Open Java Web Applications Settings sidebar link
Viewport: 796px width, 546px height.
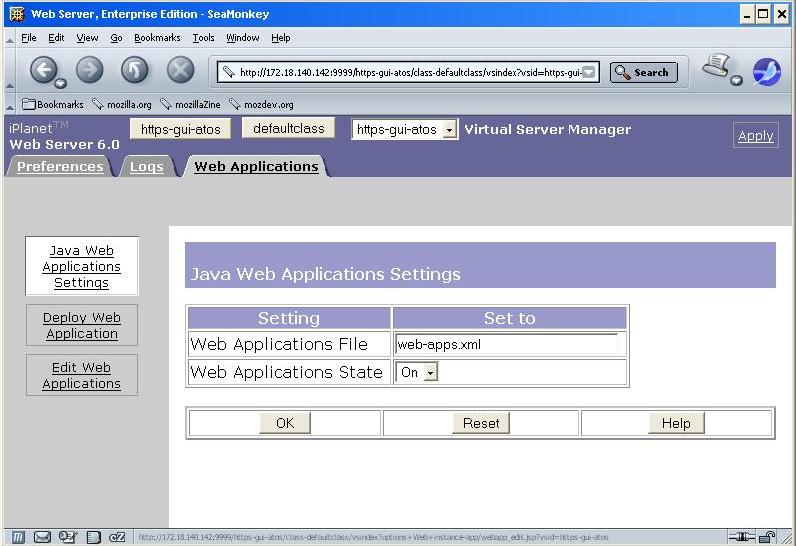(81, 266)
